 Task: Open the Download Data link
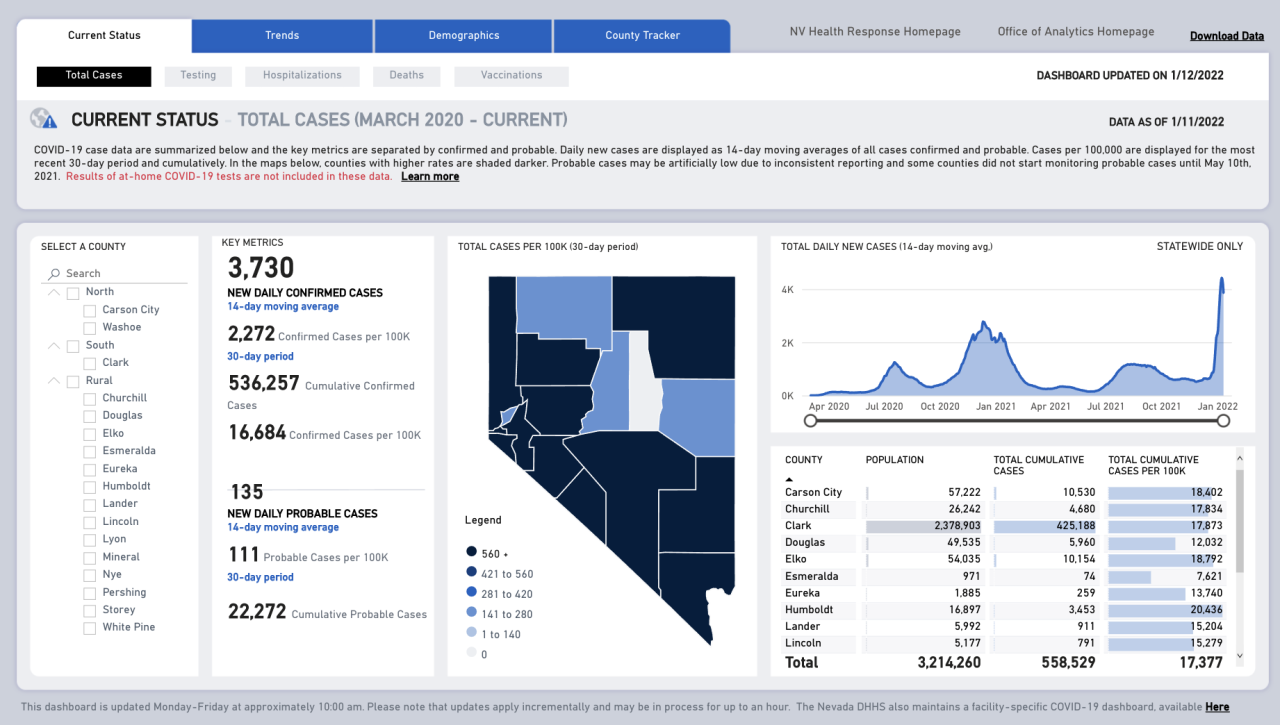[1227, 36]
